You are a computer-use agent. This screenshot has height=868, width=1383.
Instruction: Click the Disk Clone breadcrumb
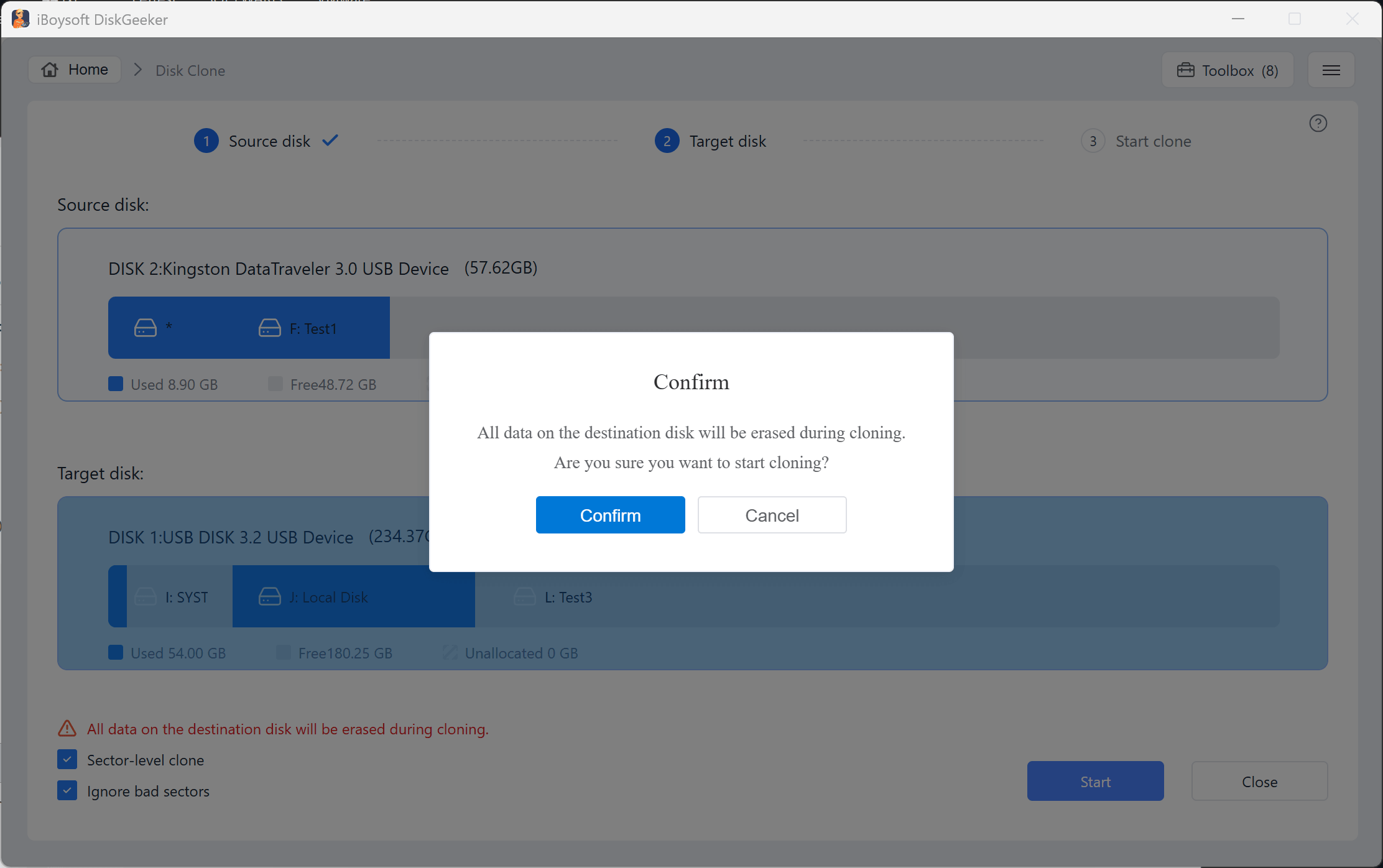pyautogui.click(x=190, y=70)
